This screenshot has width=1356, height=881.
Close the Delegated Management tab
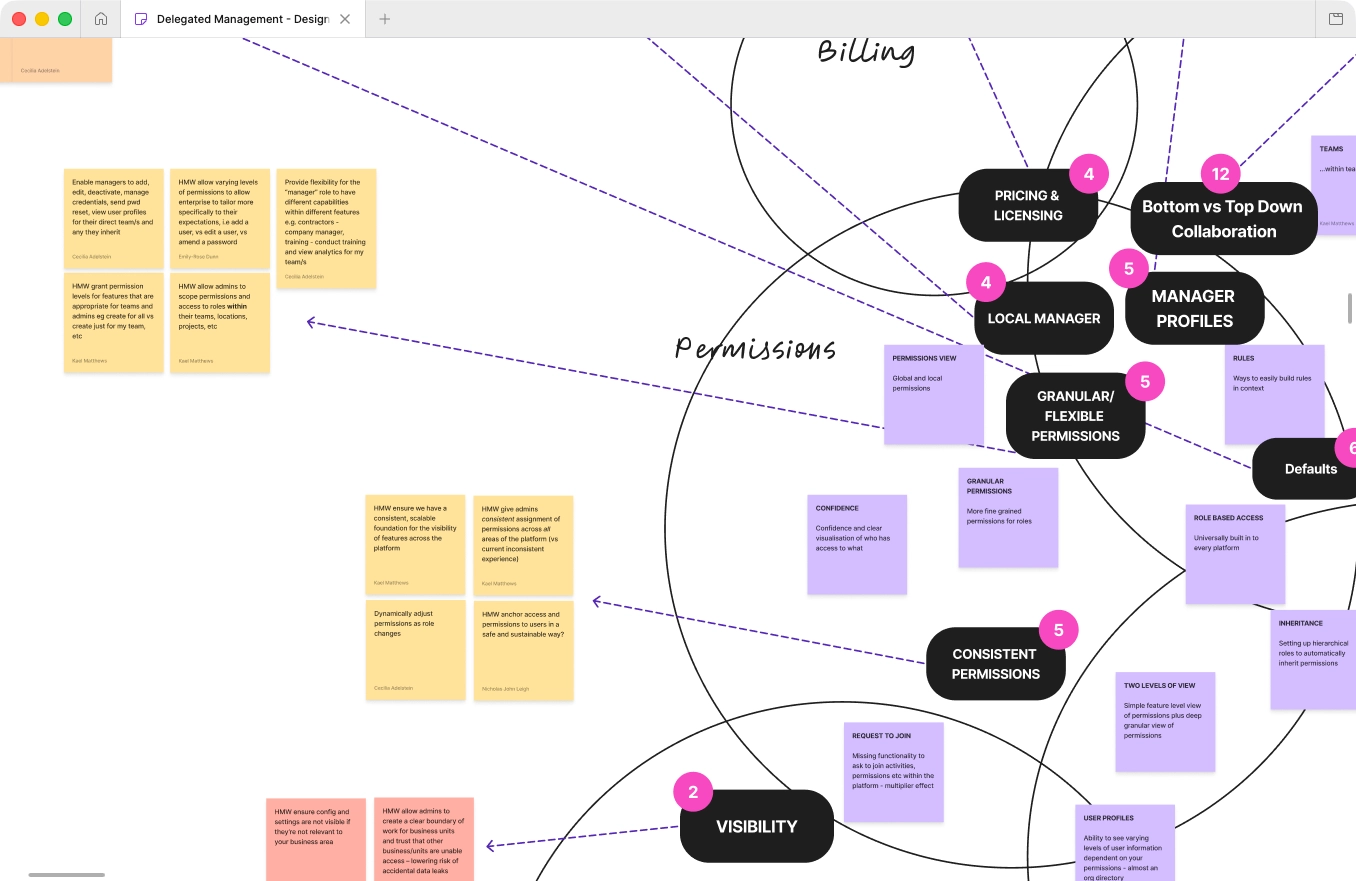pos(345,19)
